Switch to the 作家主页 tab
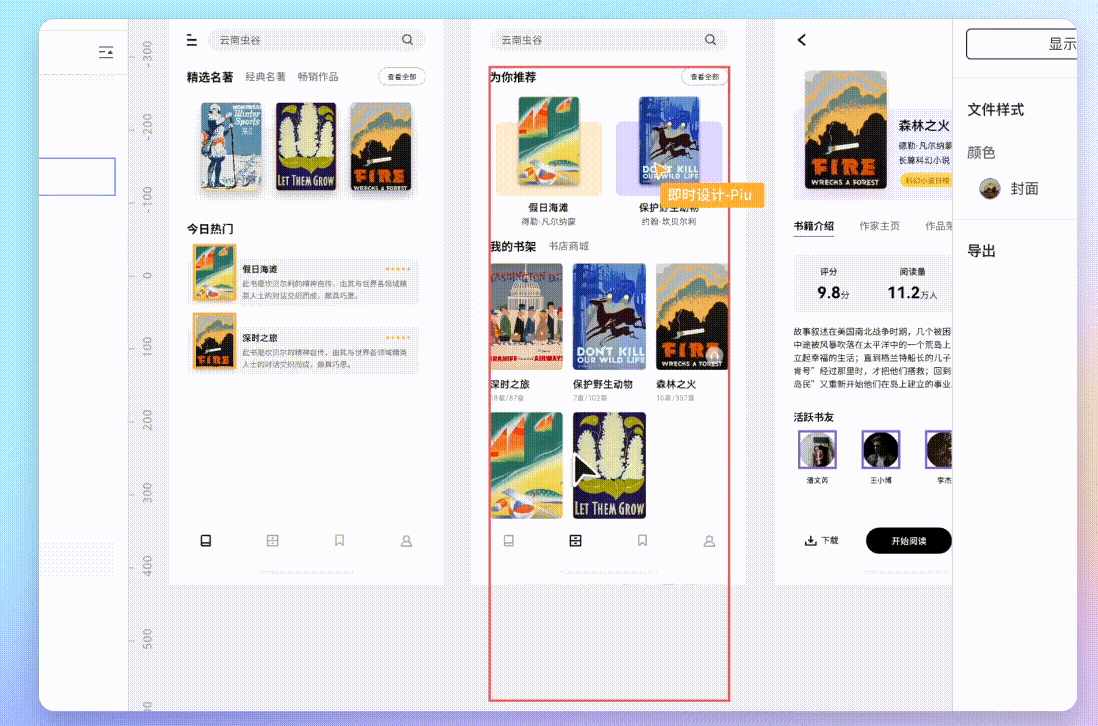 click(880, 226)
